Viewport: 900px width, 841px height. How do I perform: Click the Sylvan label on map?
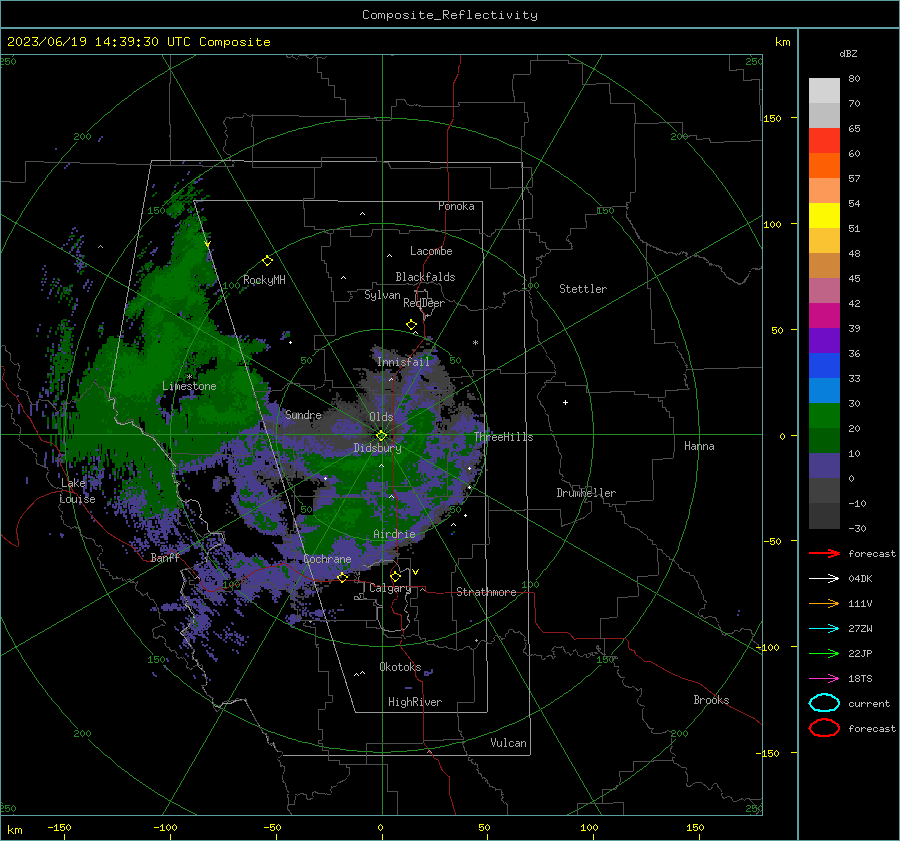pos(382,295)
